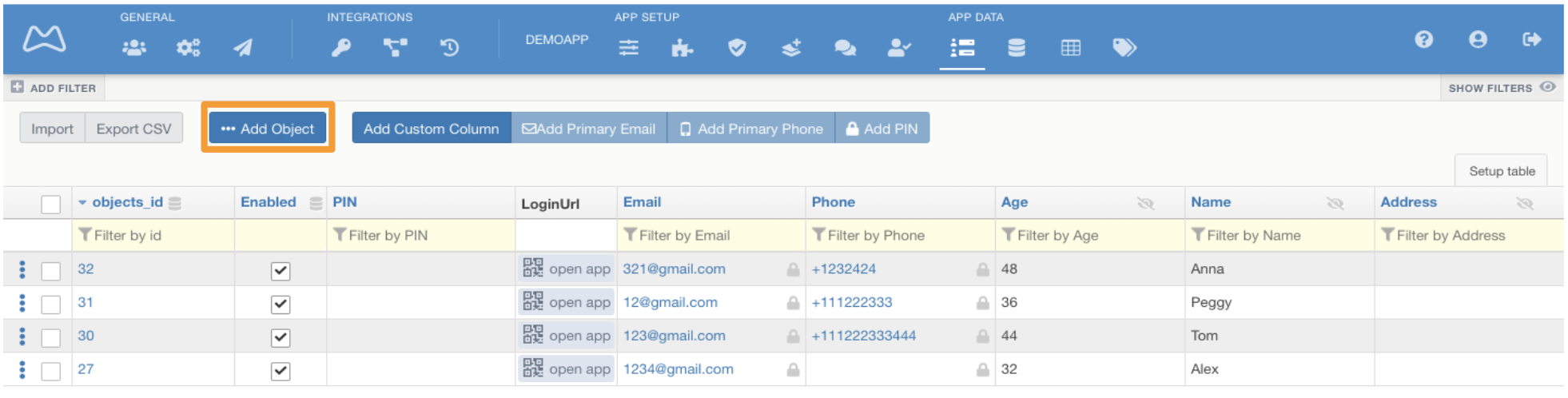Click the layers plus icon
The height and width of the screenshot is (398, 1568).
[791, 48]
